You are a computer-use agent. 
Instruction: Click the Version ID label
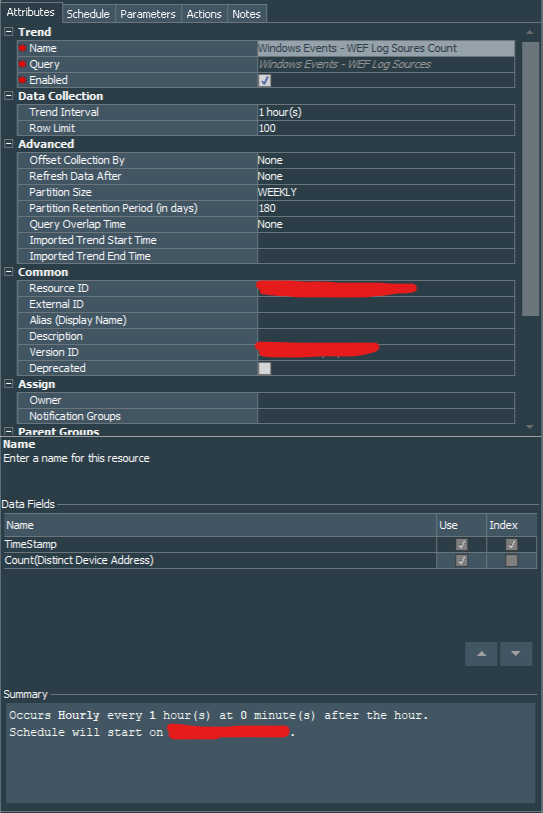click(x=53, y=352)
